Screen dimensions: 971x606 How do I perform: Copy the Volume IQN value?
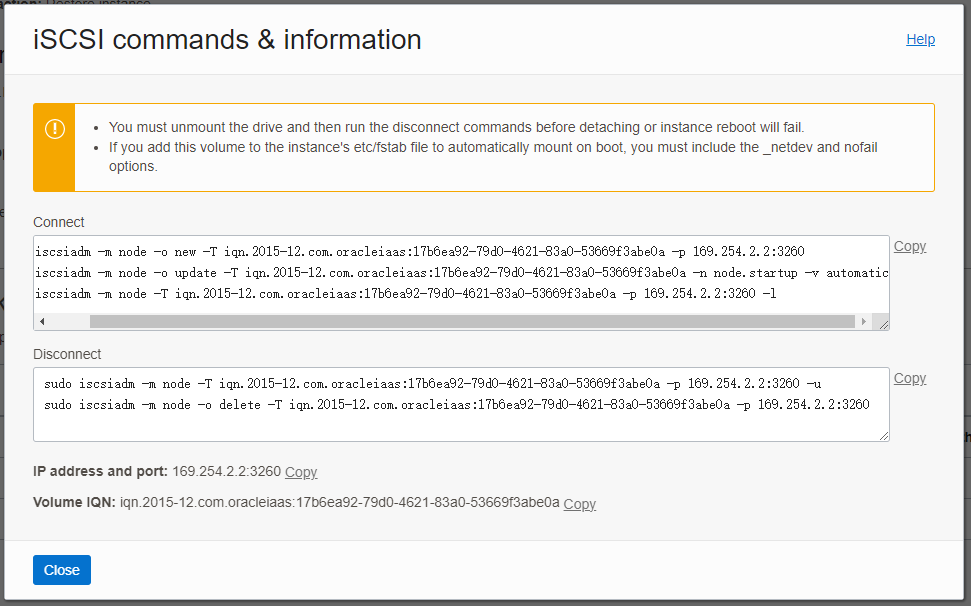click(x=580, y=504)
